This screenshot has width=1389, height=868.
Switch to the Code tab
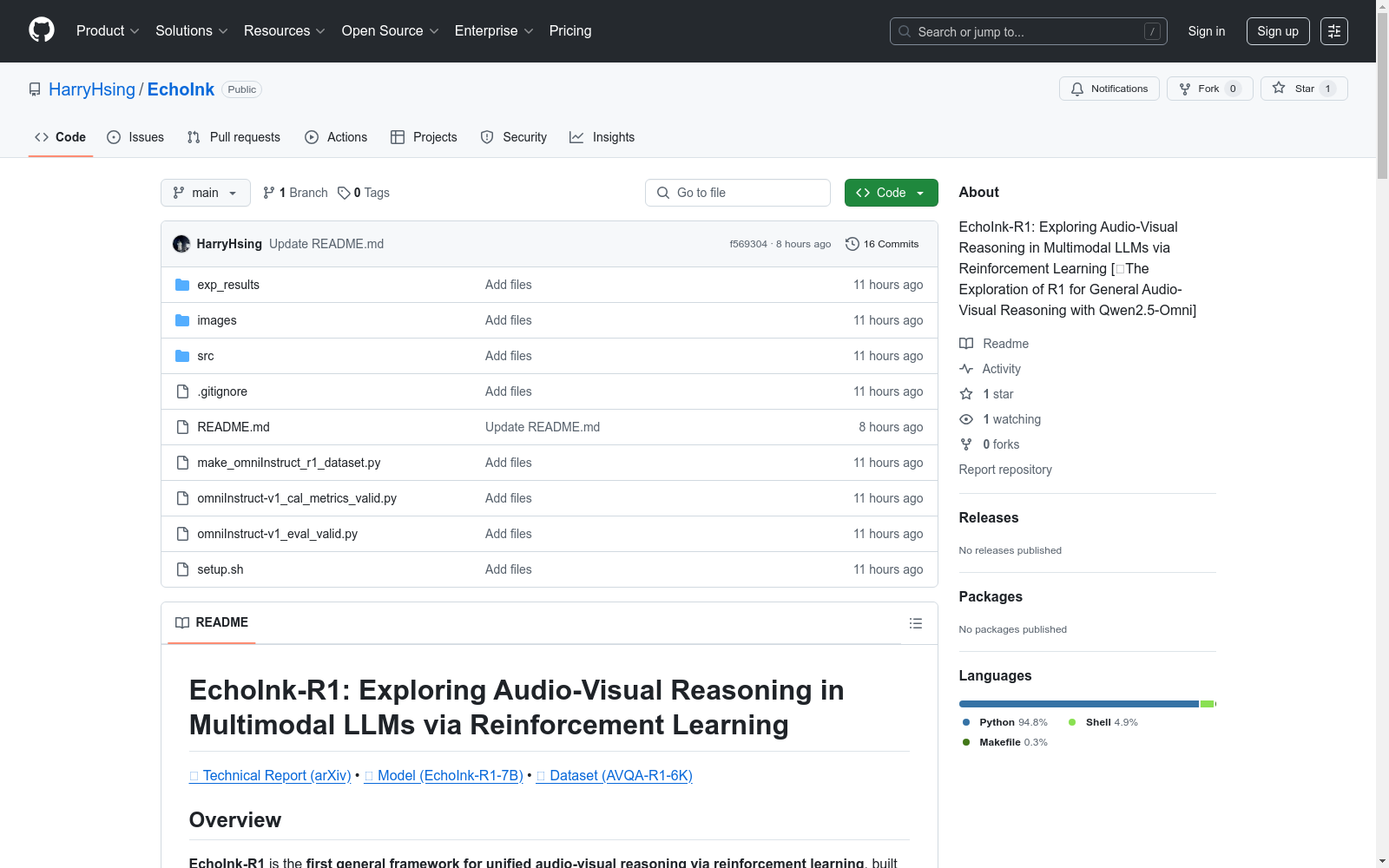point(61,137)
